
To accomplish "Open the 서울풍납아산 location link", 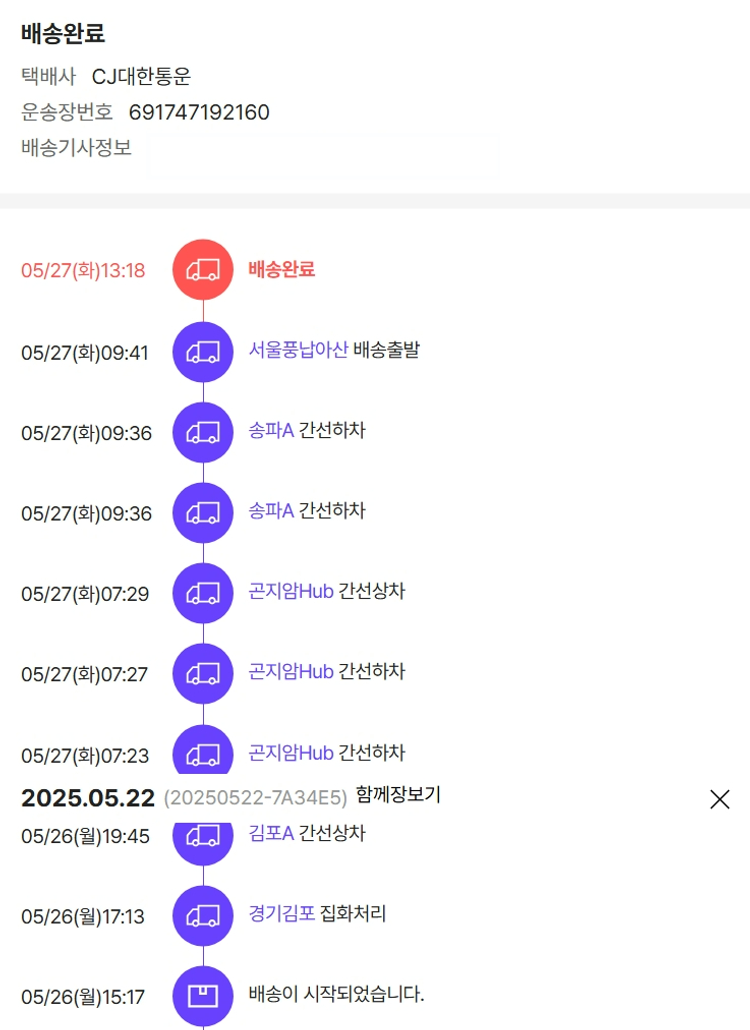I will pos(298,351).
